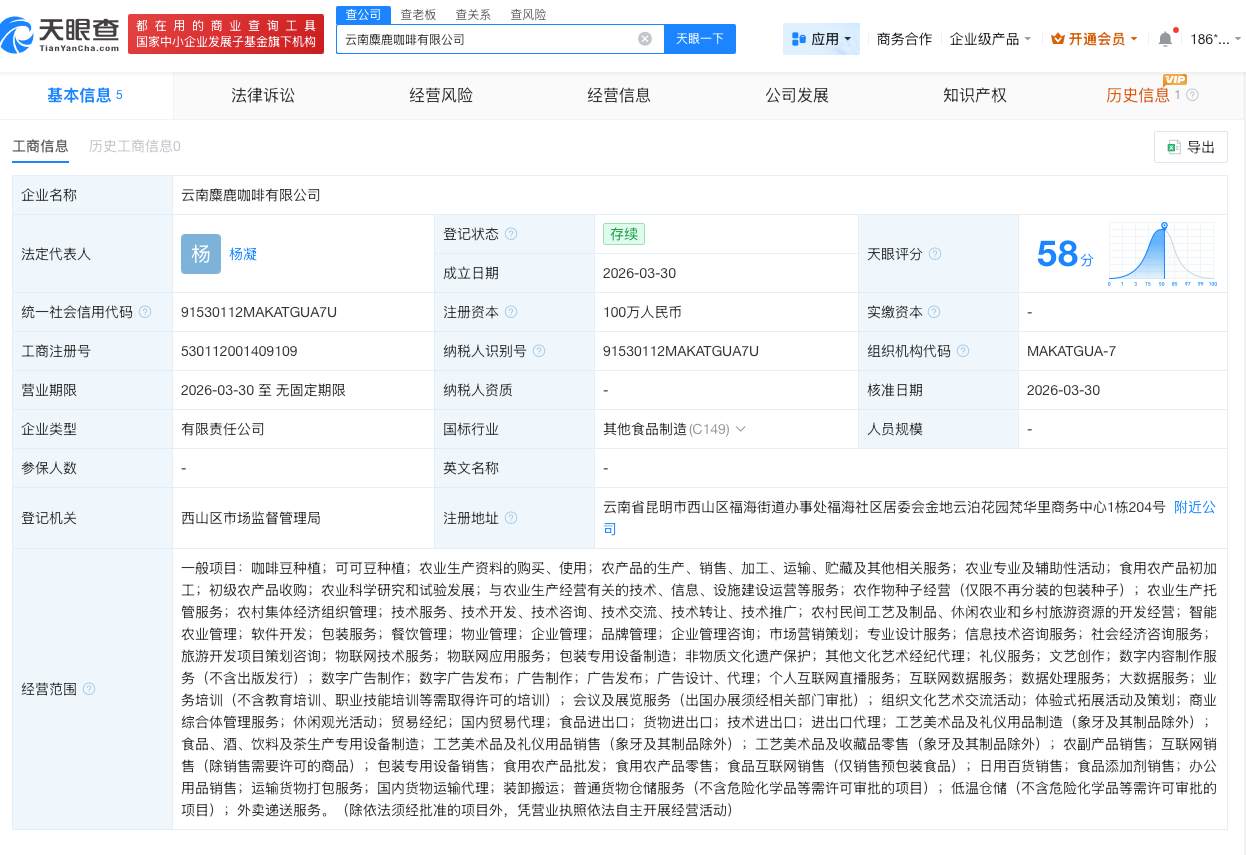This screenshot has width=1246, height=855.
Task: Click the crown icon beside 开通会员
Action: coord(1057,39)
